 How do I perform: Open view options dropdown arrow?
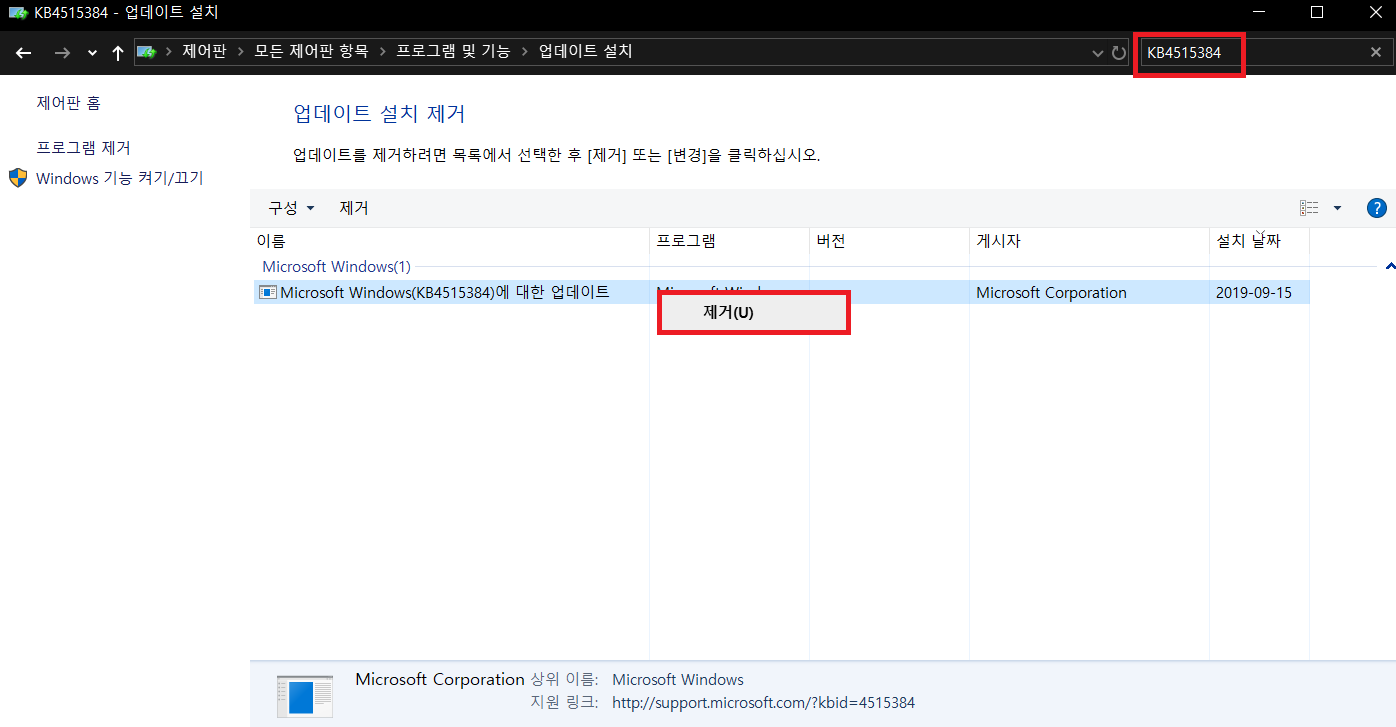tap(1337, 208)
